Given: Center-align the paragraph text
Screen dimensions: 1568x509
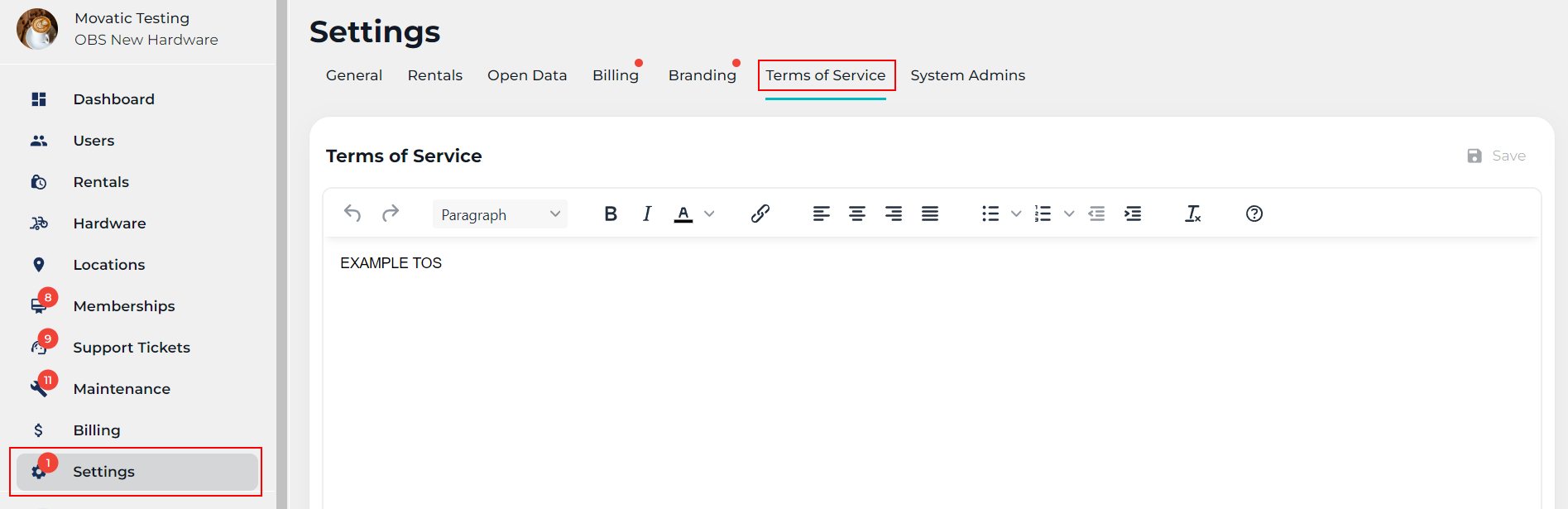Looking at the screenshot, I should coord(857,214).
